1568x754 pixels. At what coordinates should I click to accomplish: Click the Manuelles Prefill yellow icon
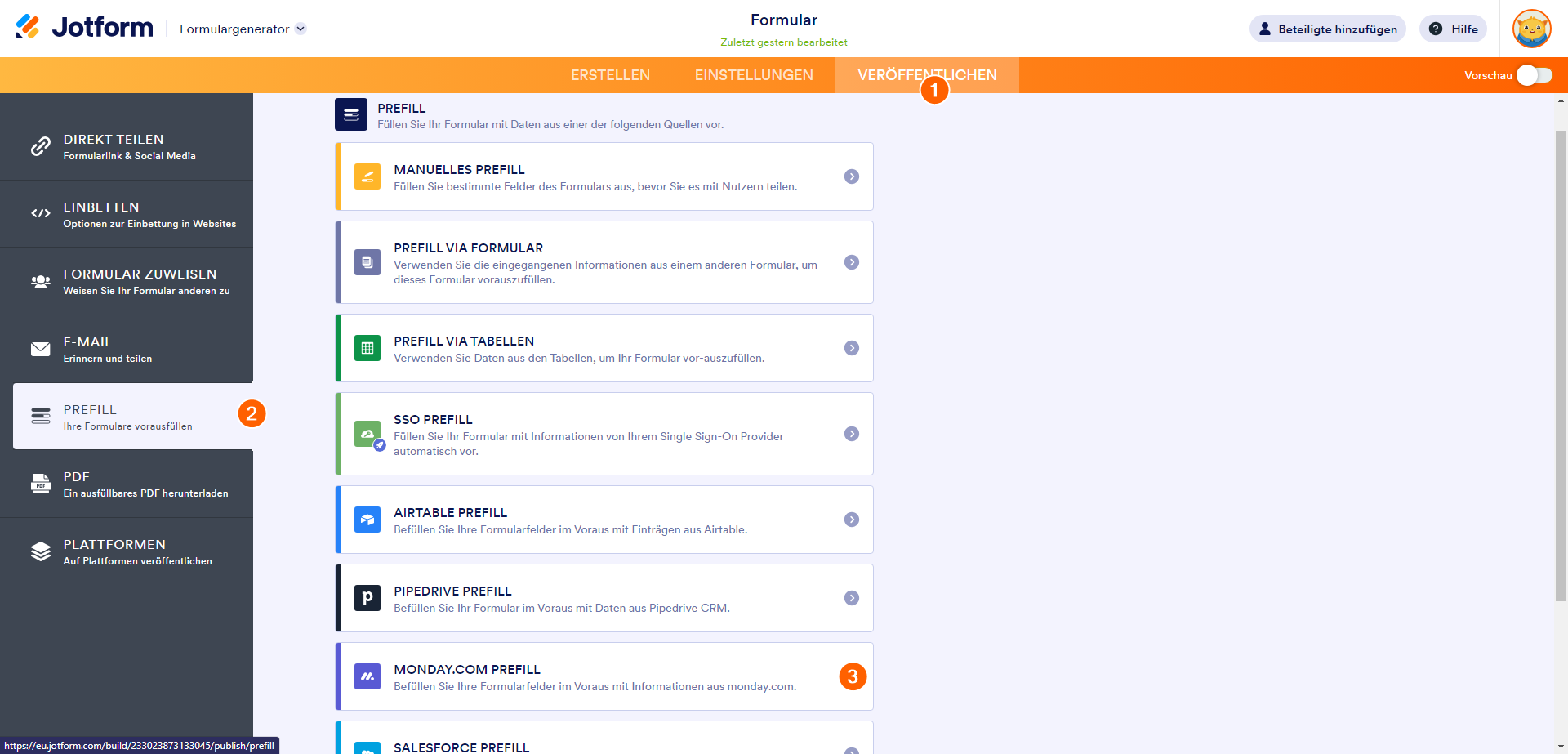(367, 176)
